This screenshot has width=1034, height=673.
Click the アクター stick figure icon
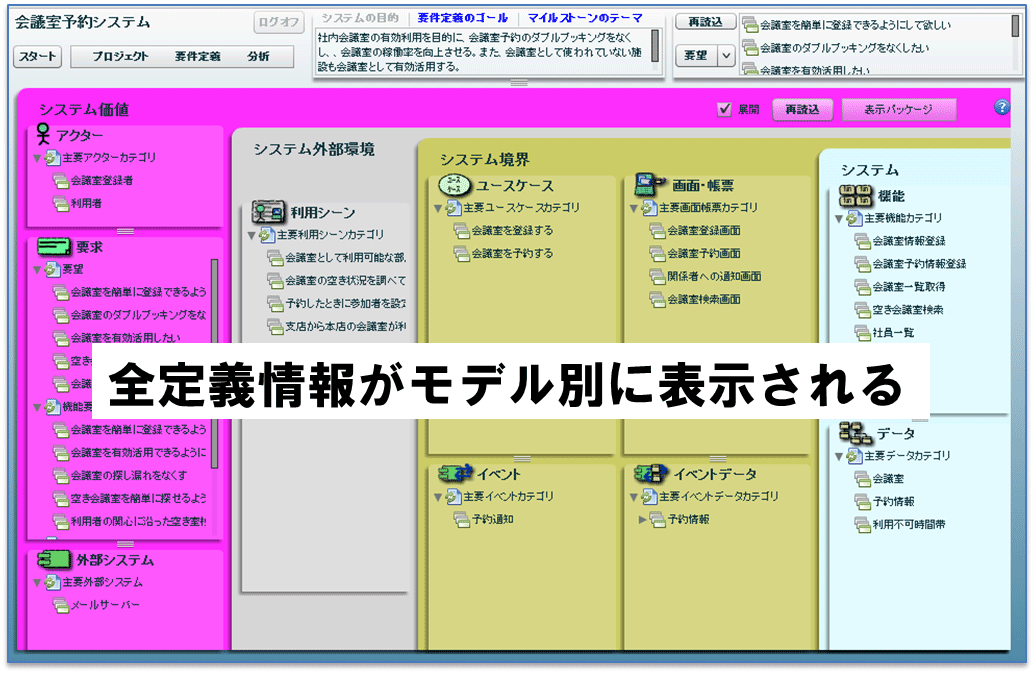(x=43, y=134)
